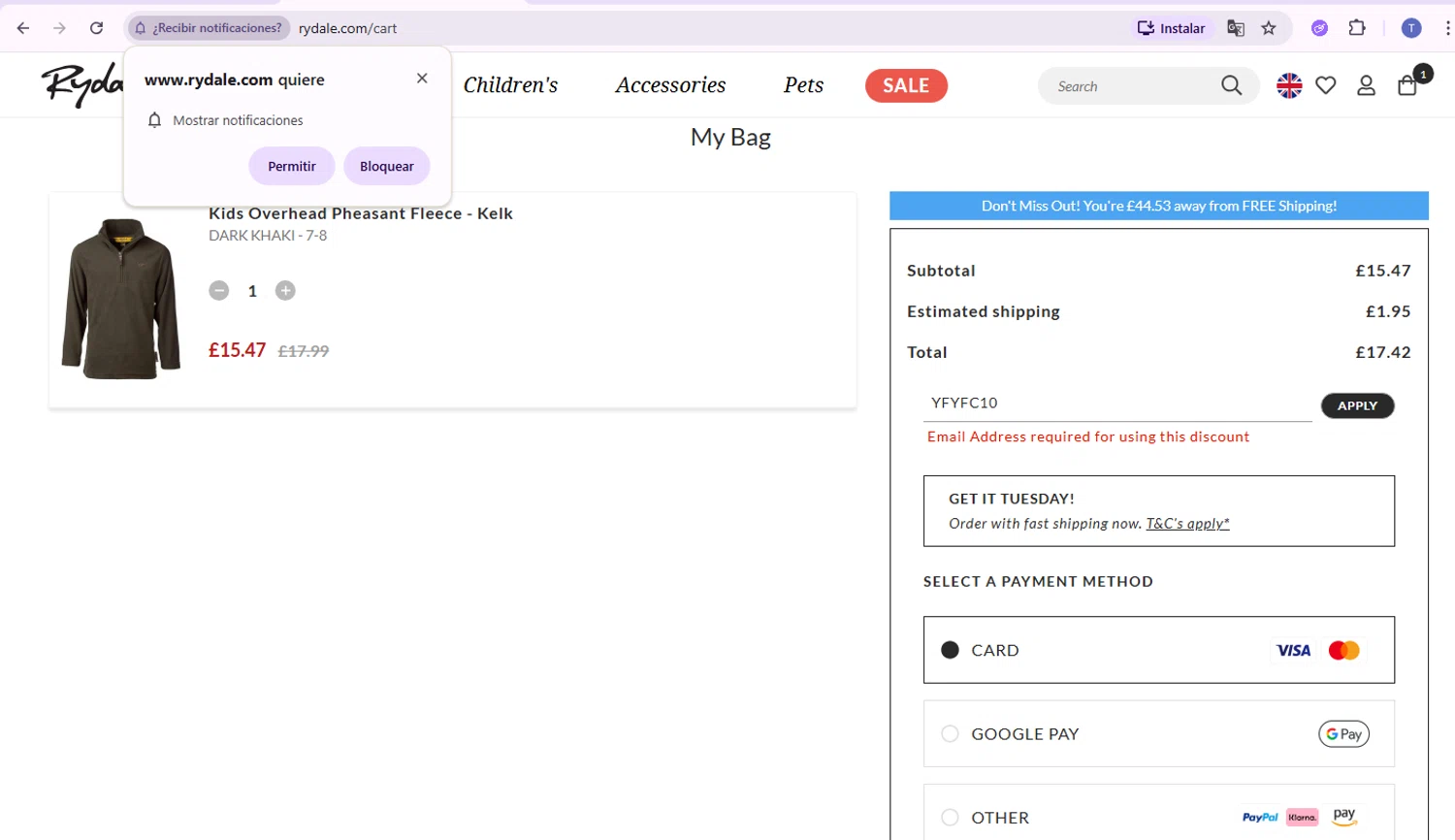Open the shopping bag icon
This screenshot has width=1455, height=840.
tap(1407, 85)
